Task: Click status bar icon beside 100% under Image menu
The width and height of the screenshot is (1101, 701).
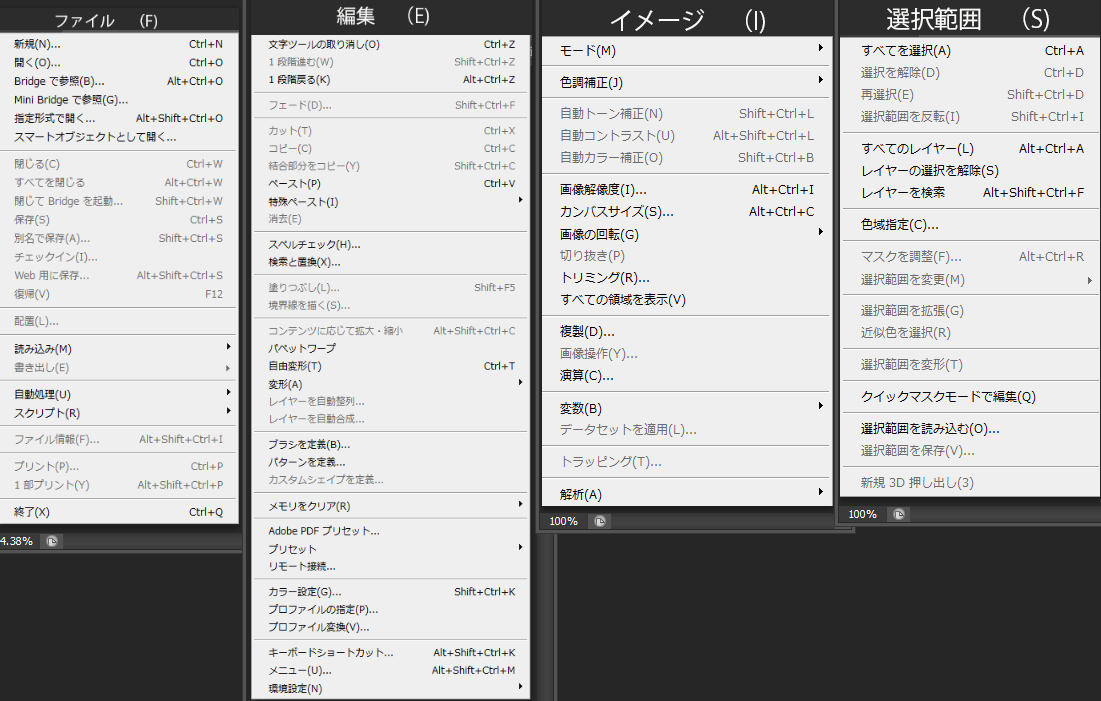Action: [x=600, y=521]
